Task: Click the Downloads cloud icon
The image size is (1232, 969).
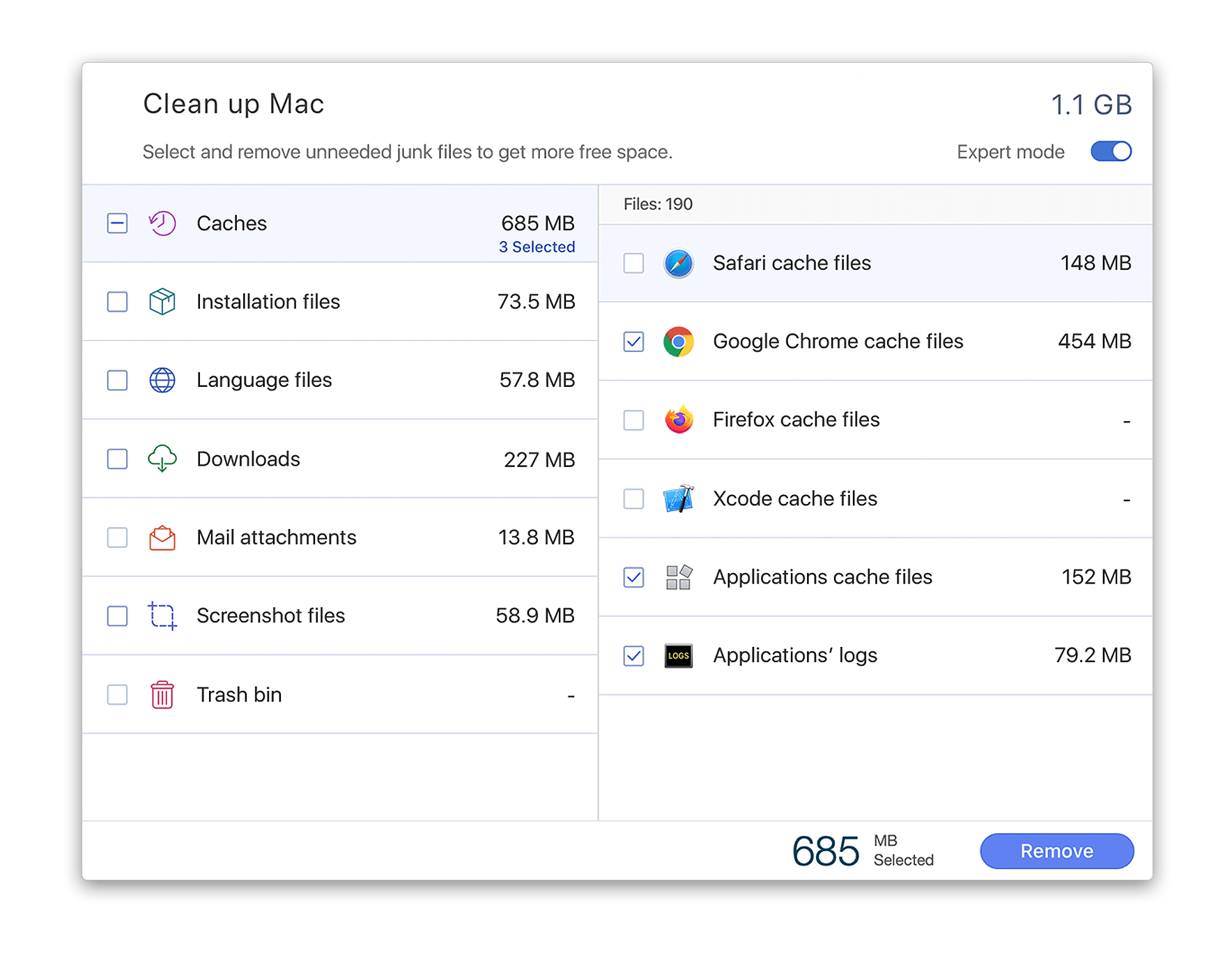Action: [161, 459]
